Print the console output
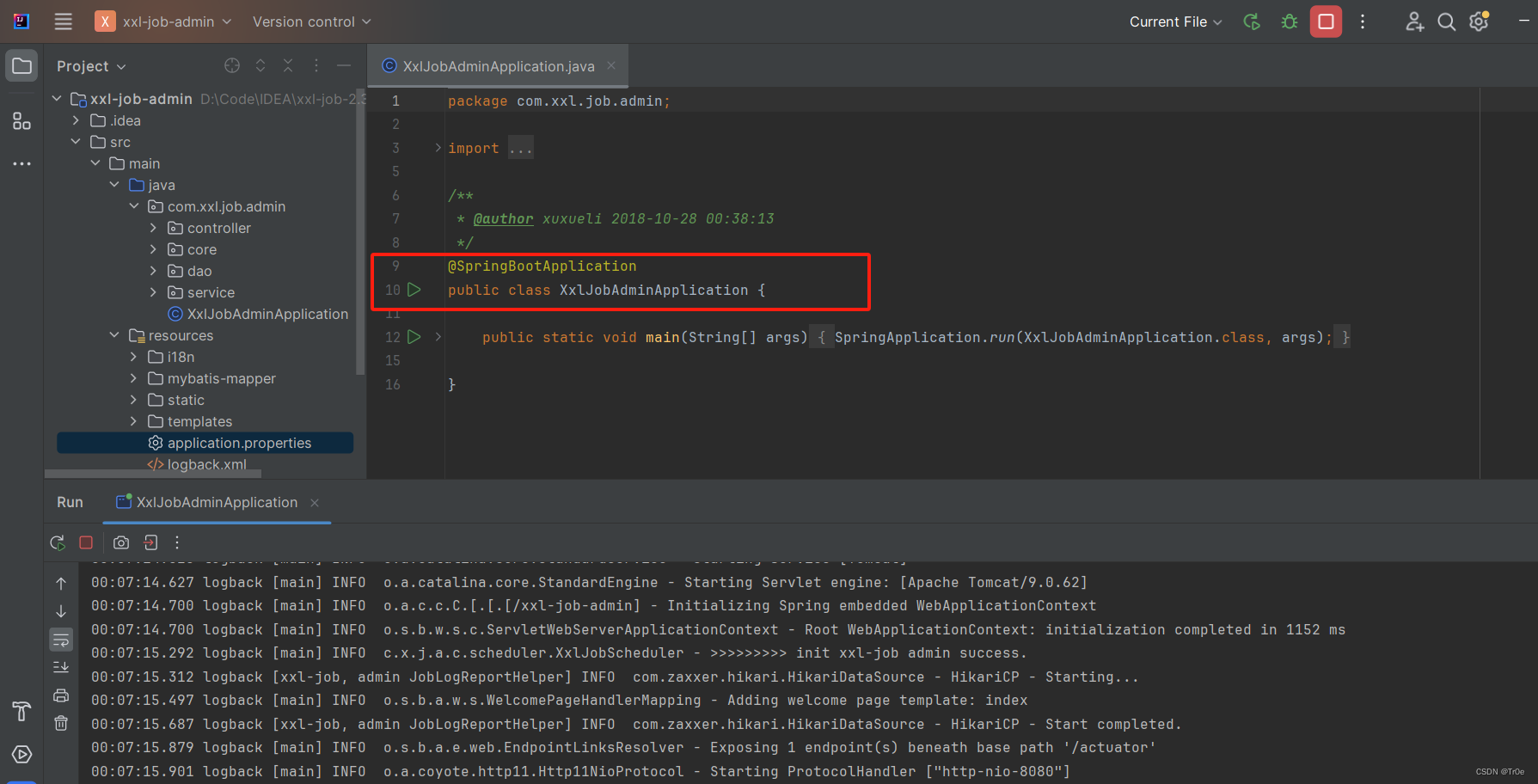Image resolution: width=1538 pixels, height=784 pixels. coord(61,695)
